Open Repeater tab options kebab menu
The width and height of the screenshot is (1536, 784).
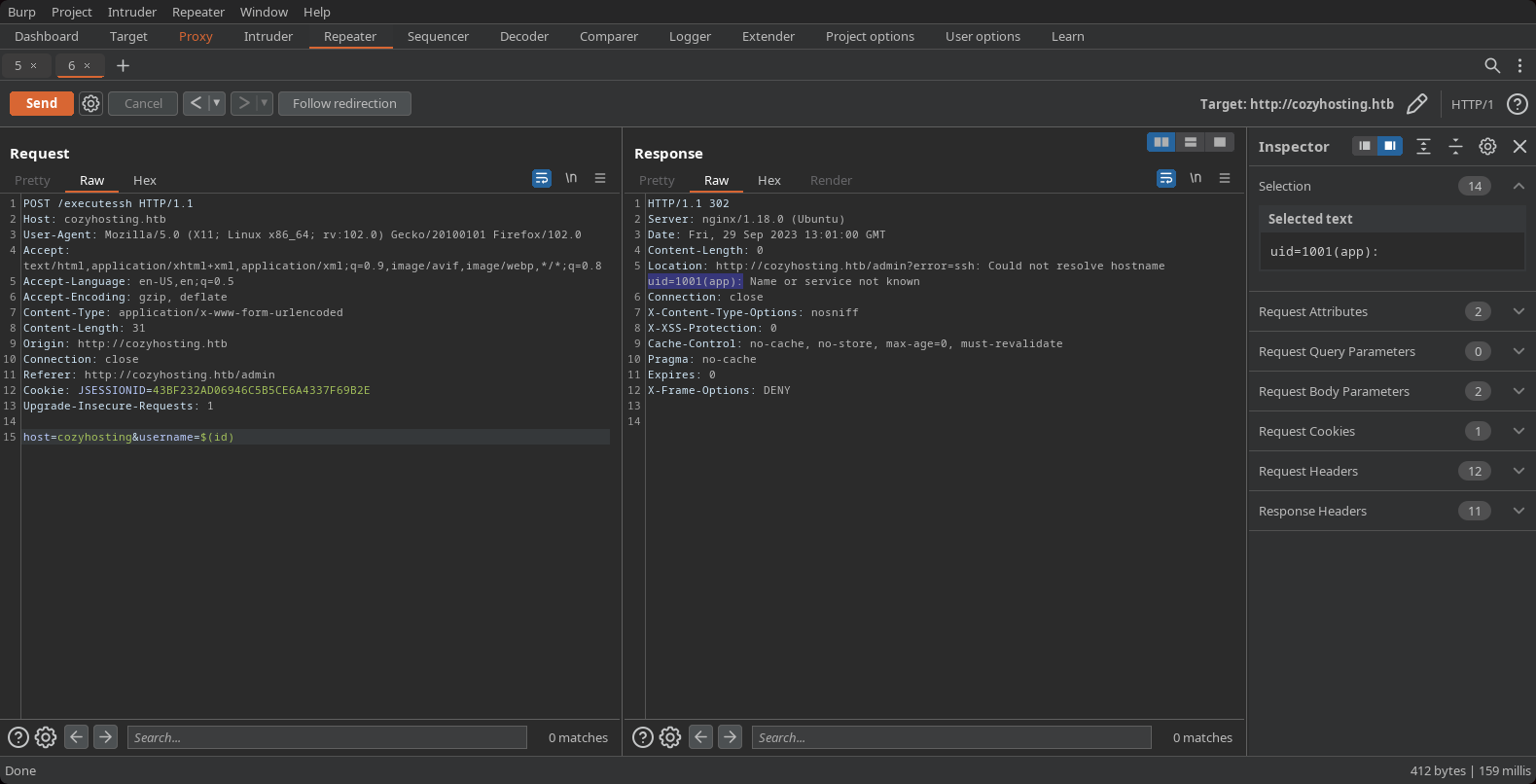[x=1519, y=65]
